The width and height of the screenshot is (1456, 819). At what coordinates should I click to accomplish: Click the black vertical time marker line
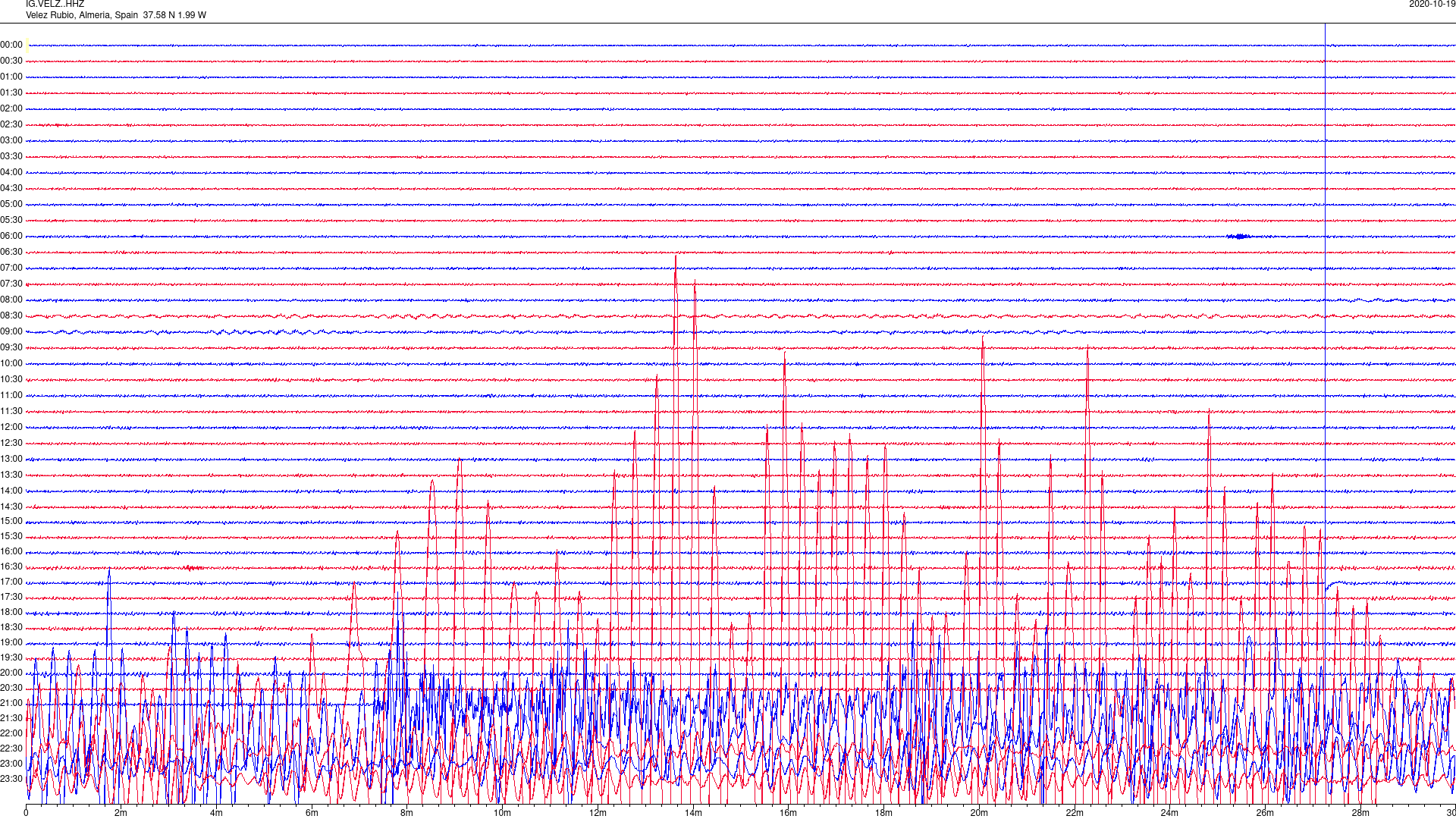coord(1325,413)
